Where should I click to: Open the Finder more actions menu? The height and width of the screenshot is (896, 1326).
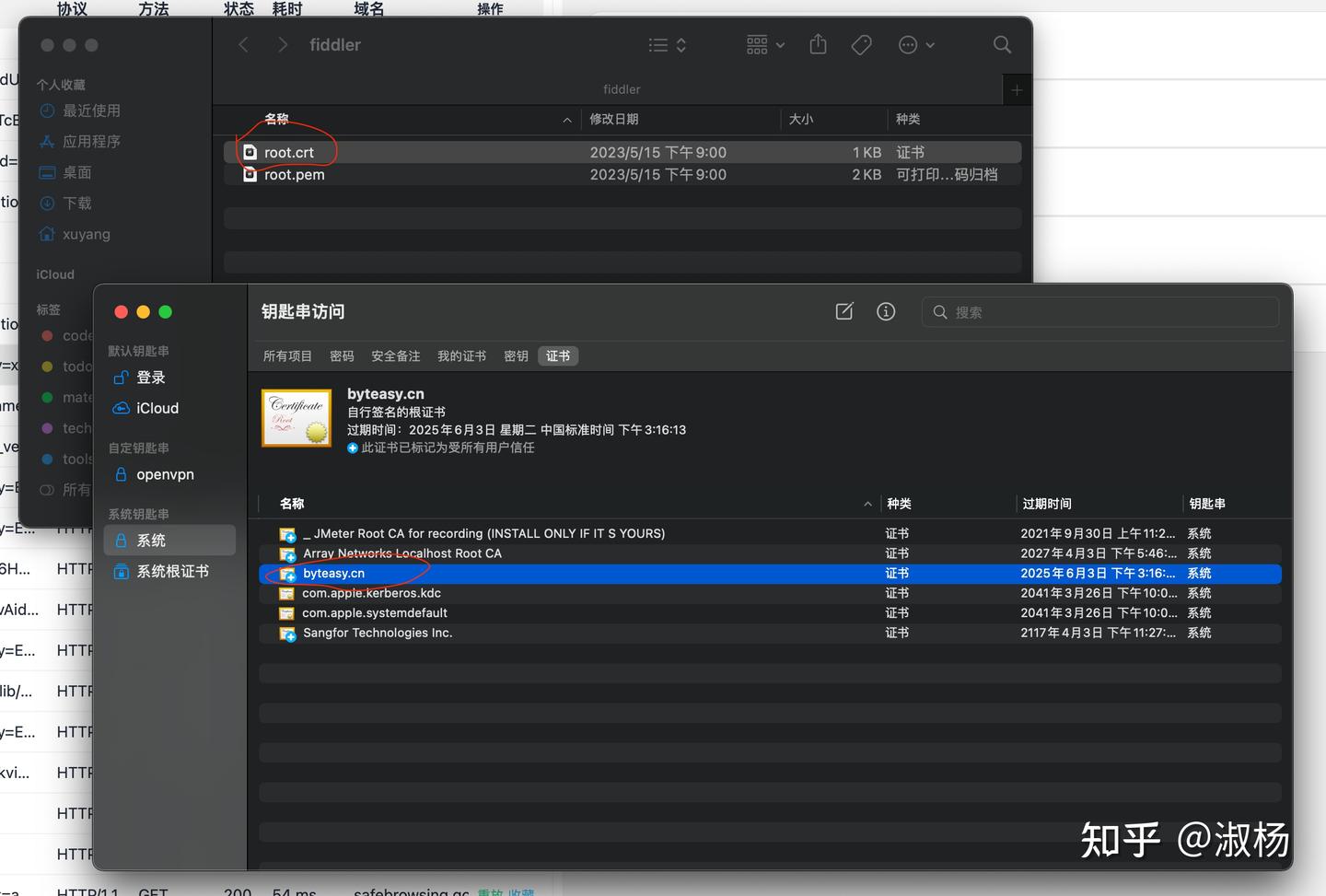click(916, 44)
